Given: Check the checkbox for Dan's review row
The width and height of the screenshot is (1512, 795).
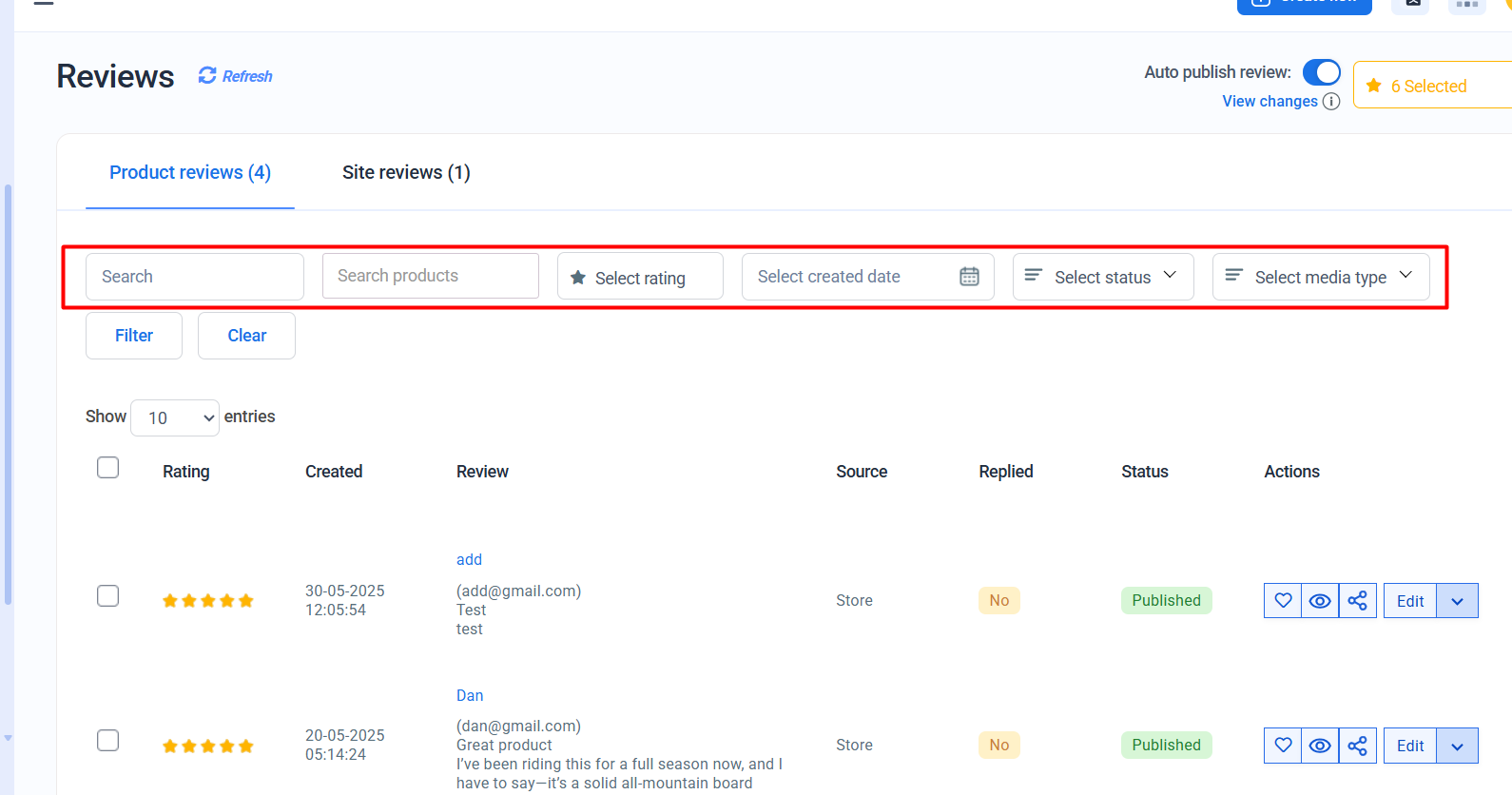Looking at the screenshot, I should click(x=108, y=741).
